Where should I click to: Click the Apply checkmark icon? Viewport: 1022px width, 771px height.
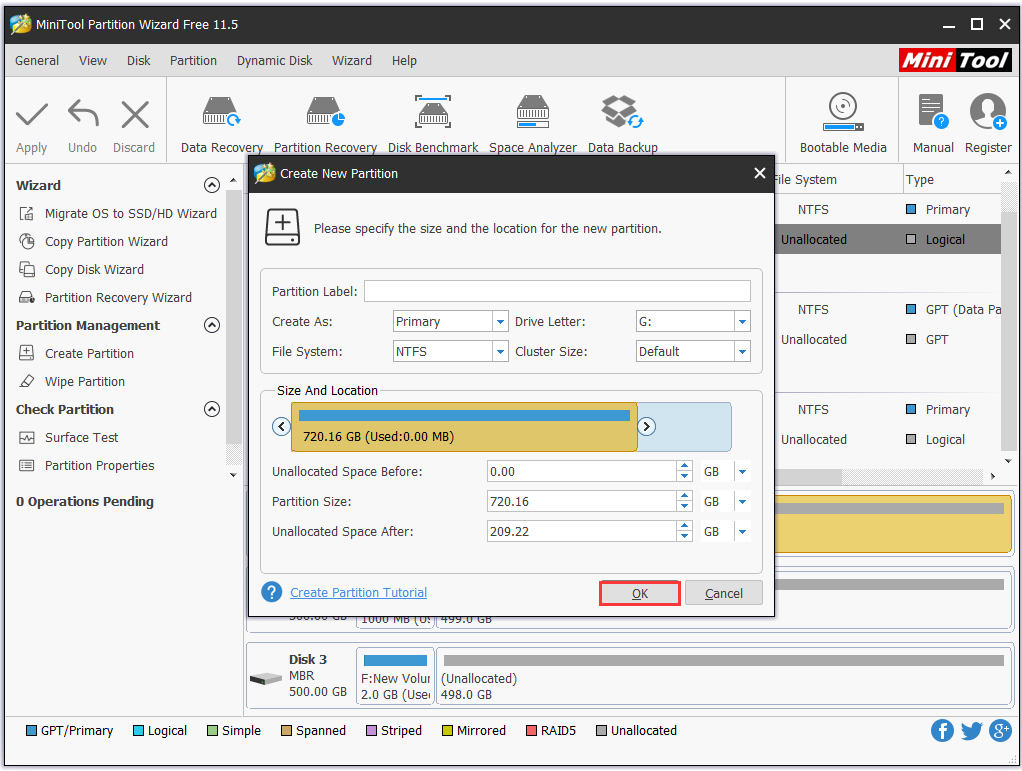coord(32,115)
